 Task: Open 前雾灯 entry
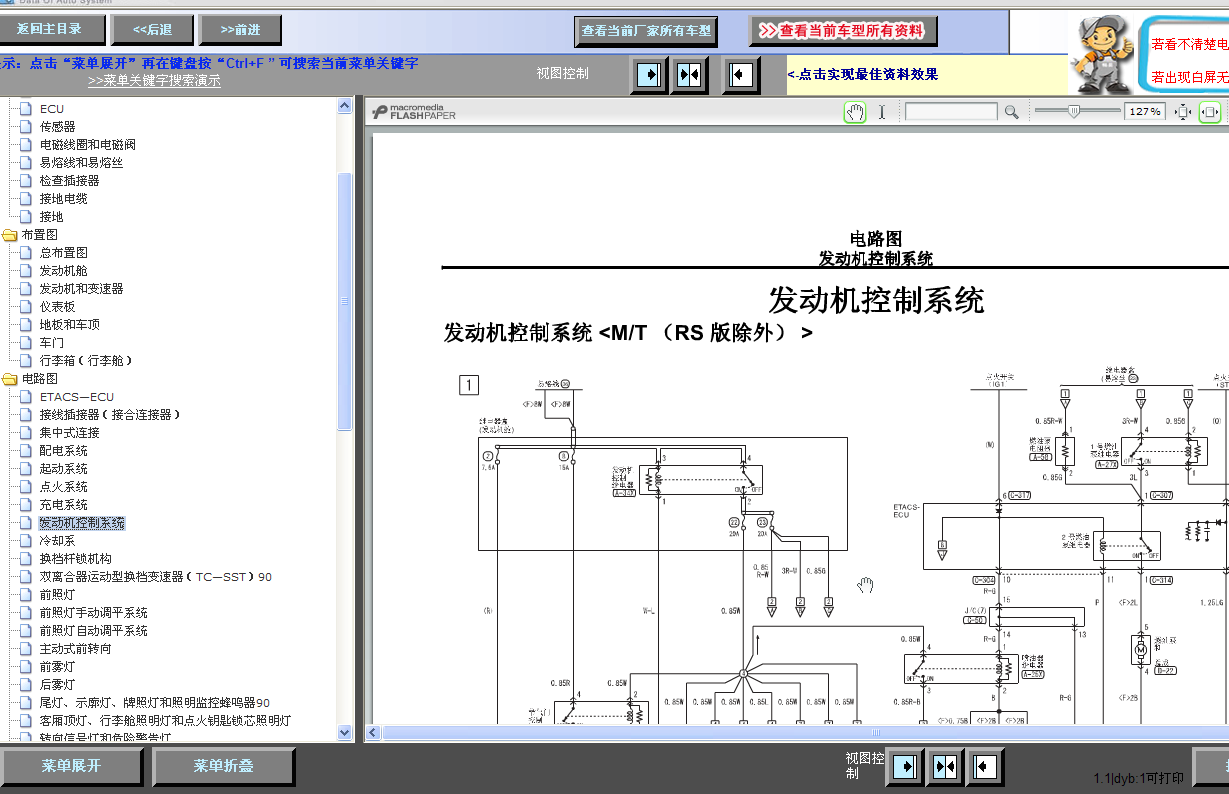tap(58, 667)
